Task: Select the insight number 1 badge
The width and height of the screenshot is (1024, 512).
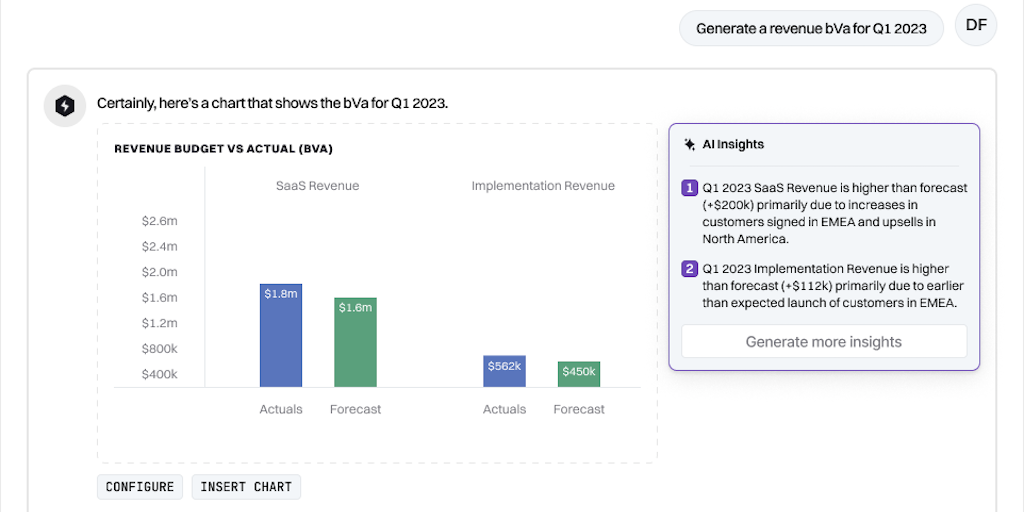Action: 689,188
